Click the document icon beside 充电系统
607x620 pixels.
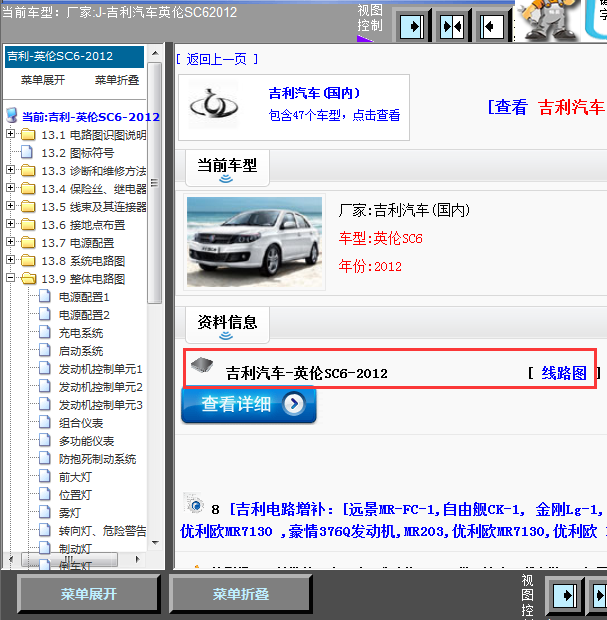pyautogui.click(x=45, y=332)
